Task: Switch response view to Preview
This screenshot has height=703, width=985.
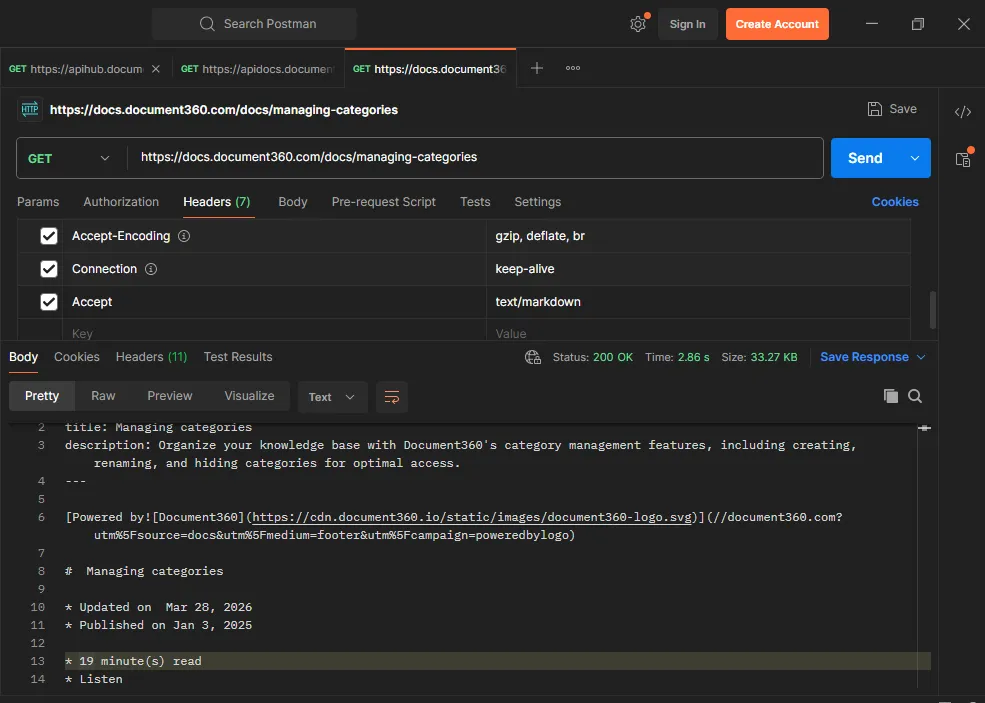Action: pos(170,396)
